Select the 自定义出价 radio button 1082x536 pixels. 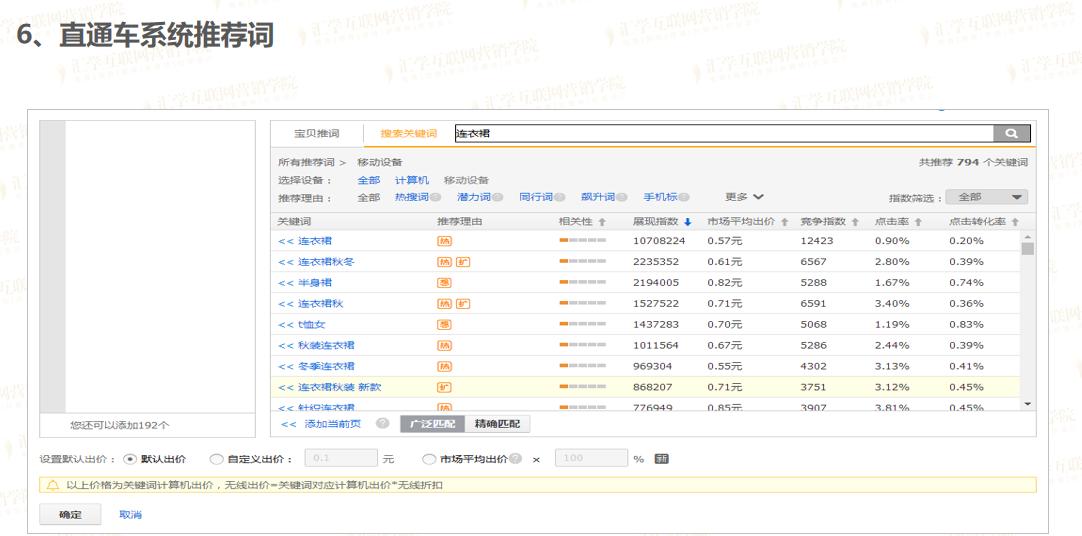pos(216,459)
